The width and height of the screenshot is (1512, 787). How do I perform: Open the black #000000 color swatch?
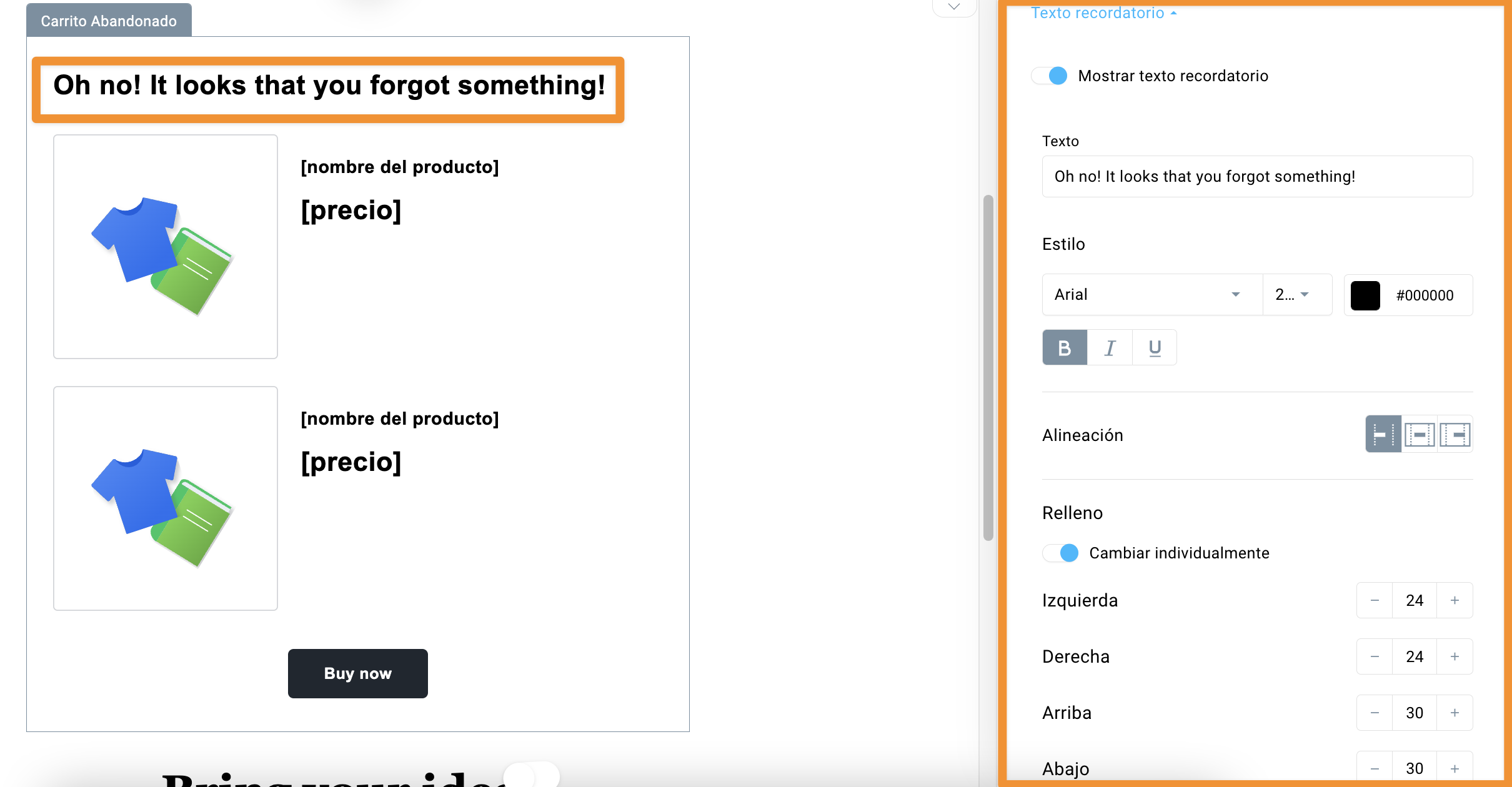coord(1365,295)
